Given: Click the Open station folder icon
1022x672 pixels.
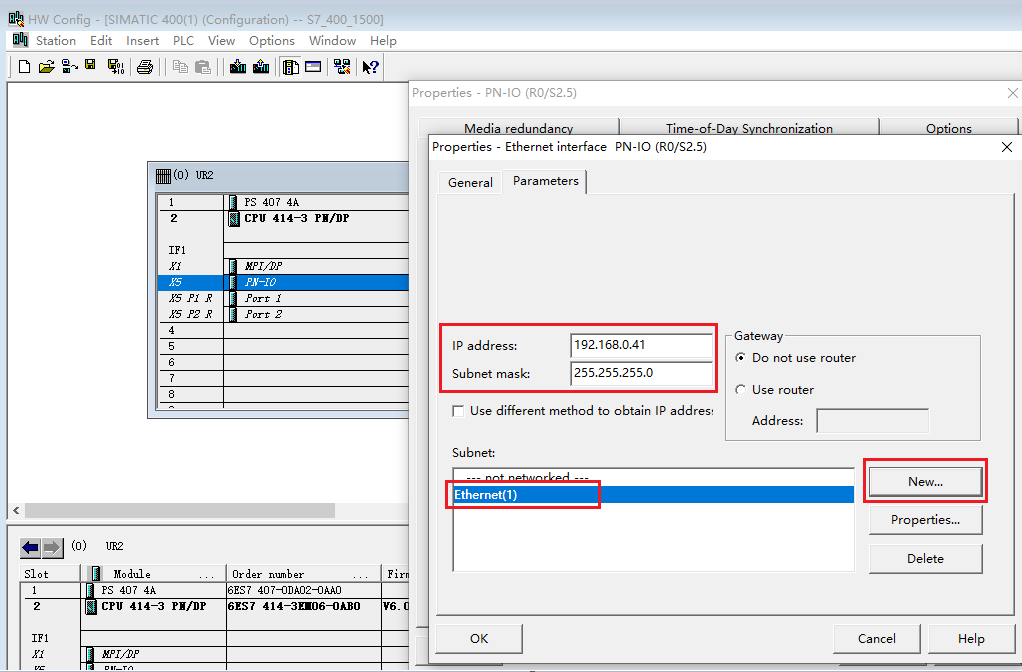Looking at the screenshot, I should click(46, 66).
